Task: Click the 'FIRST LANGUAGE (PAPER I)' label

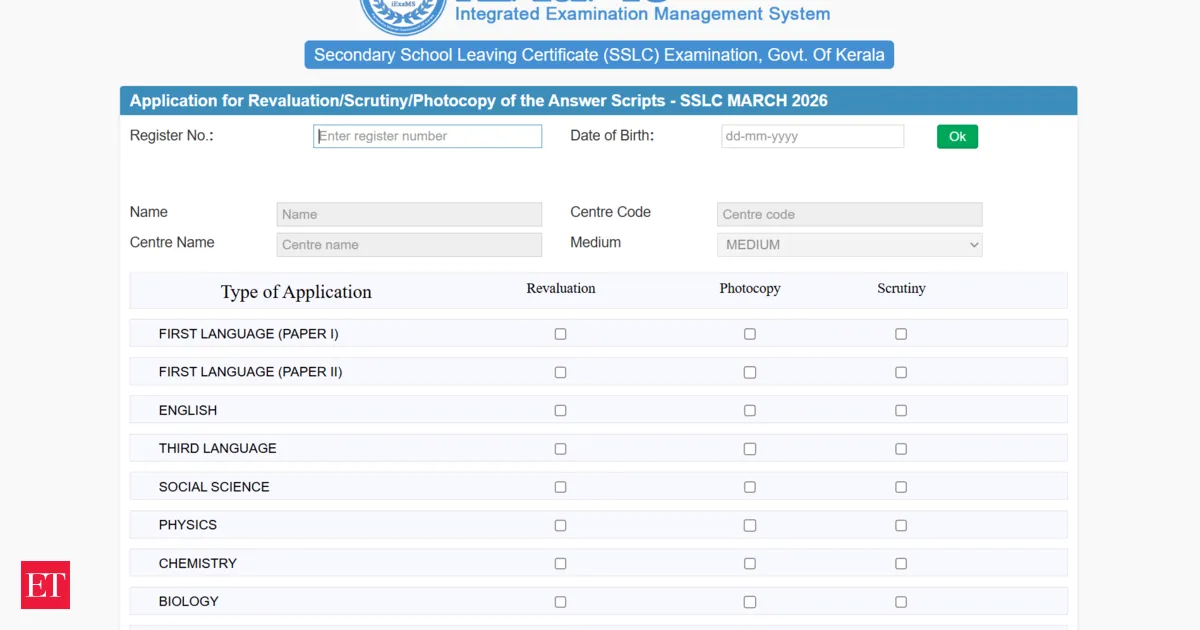Action: tap(249, 334)
